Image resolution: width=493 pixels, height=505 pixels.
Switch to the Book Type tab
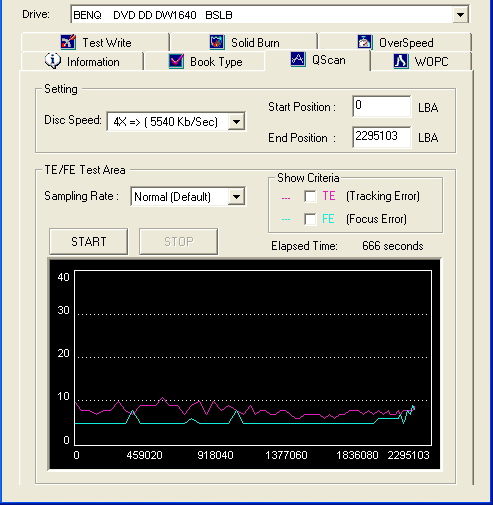[204, 61]
